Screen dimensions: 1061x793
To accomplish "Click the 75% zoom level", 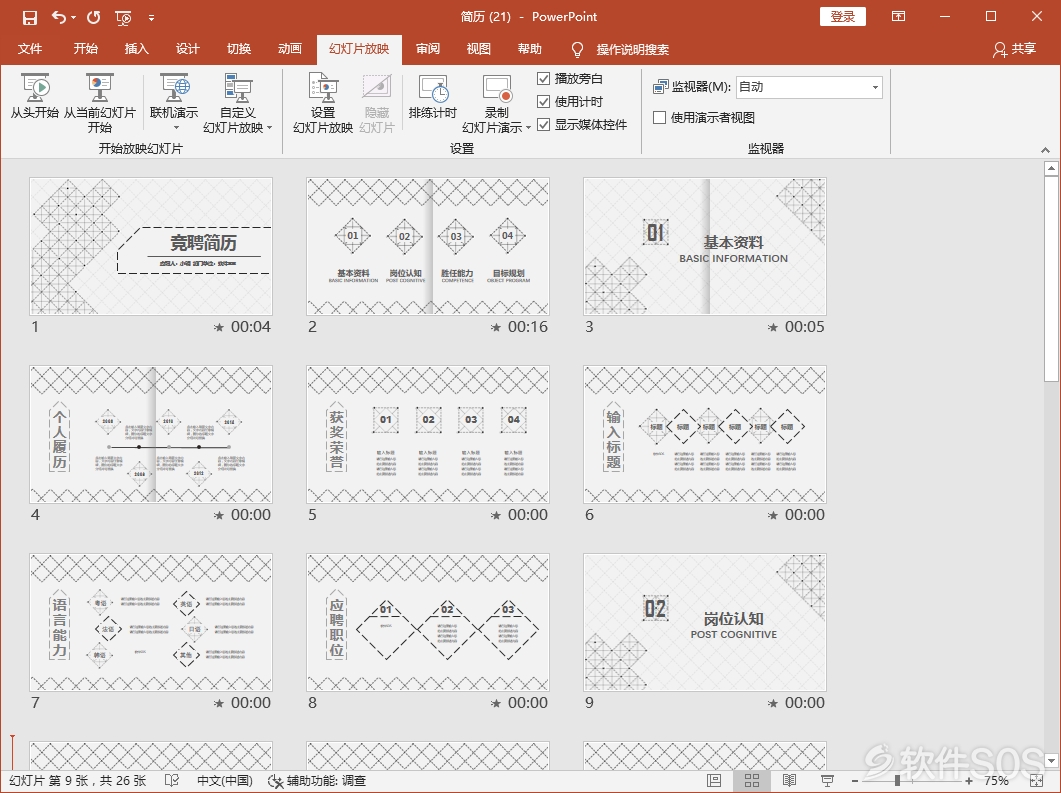I will click(996, 781).
